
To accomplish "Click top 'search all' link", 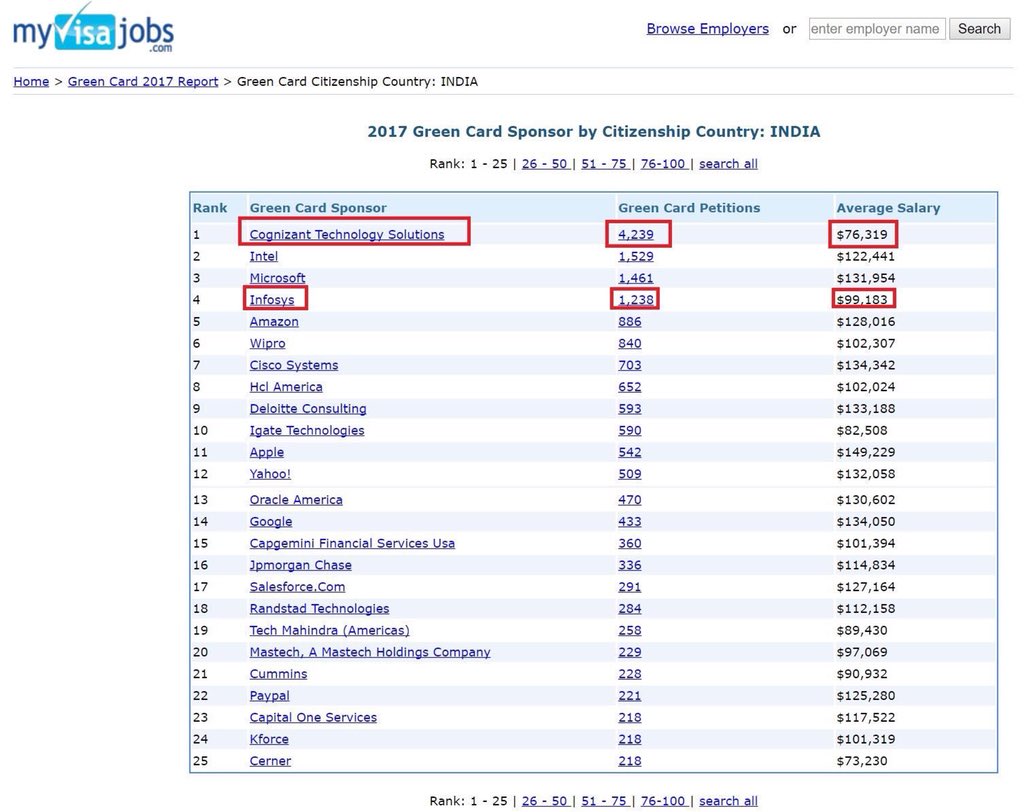I will (x=728, y=164).
